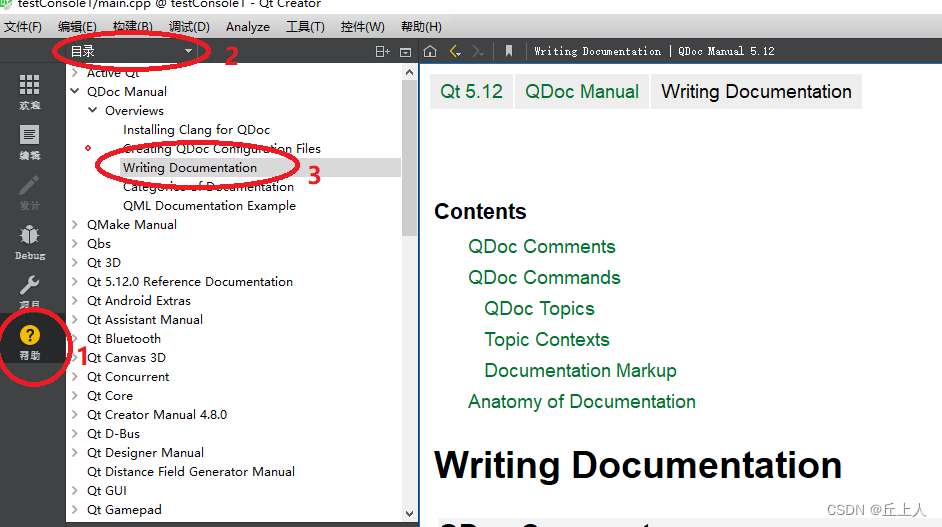Expand the Qt D-Bus node
The image size is (942, 527).
coord(75,433)
